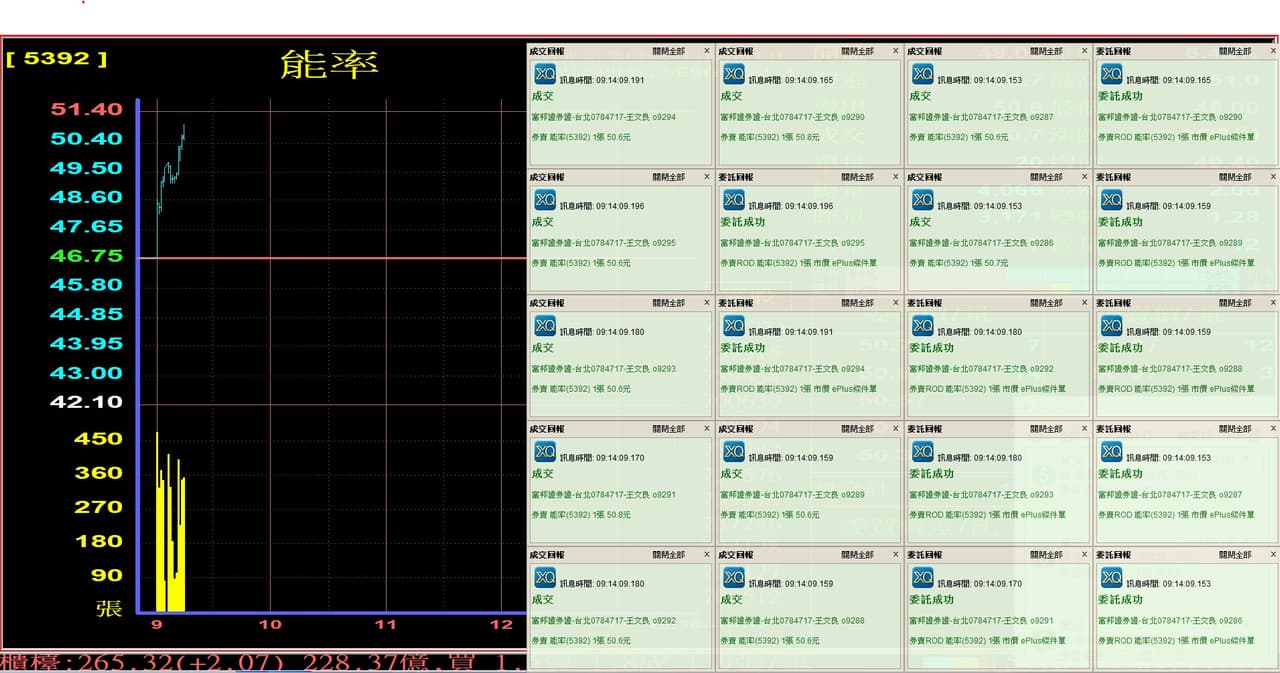This screenshot has height=673, width=1280.
Task: Click the 張 volume unit label
Action: pos(109,608)
